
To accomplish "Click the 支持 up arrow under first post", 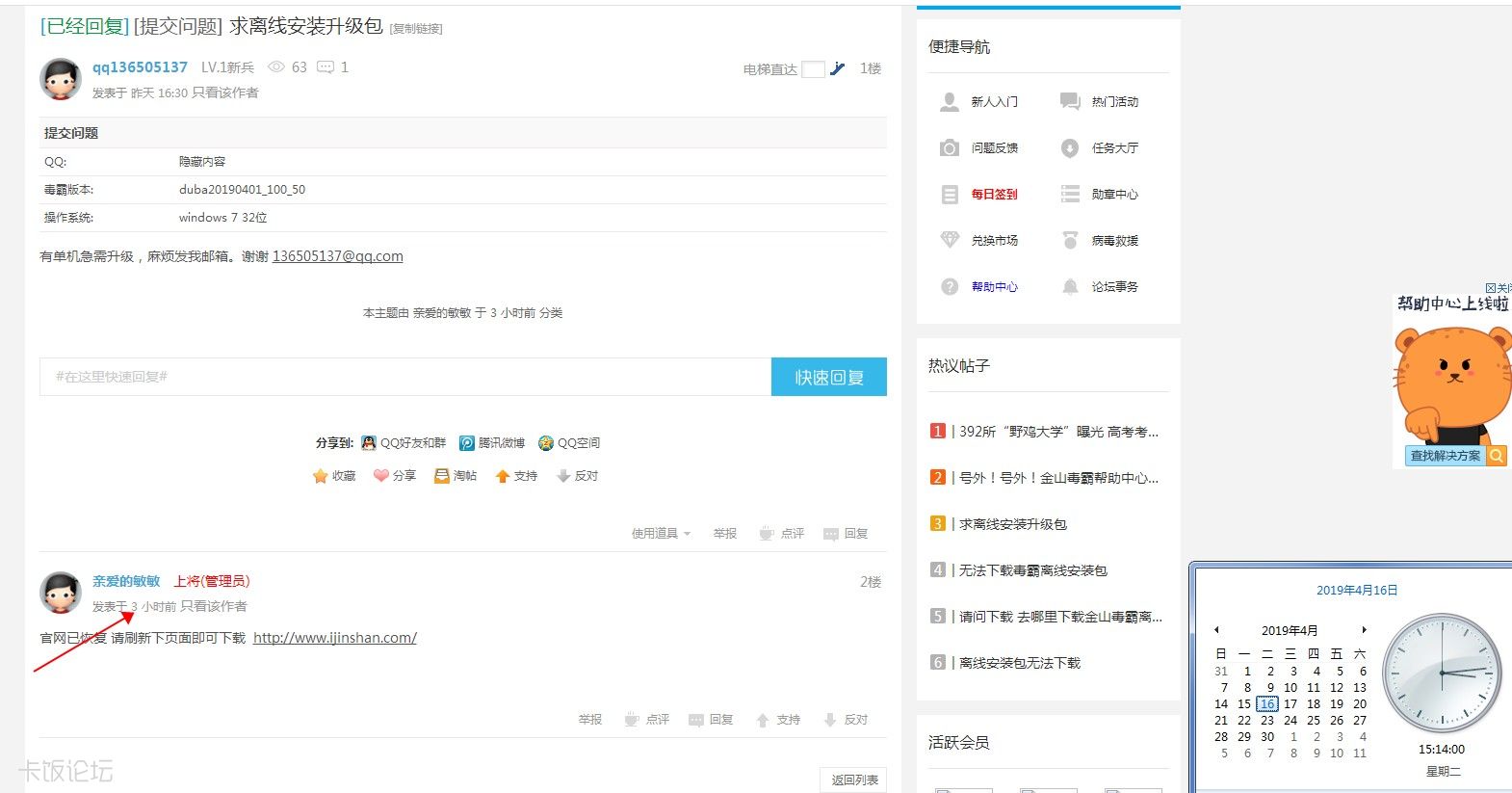I will coord(502,476).
